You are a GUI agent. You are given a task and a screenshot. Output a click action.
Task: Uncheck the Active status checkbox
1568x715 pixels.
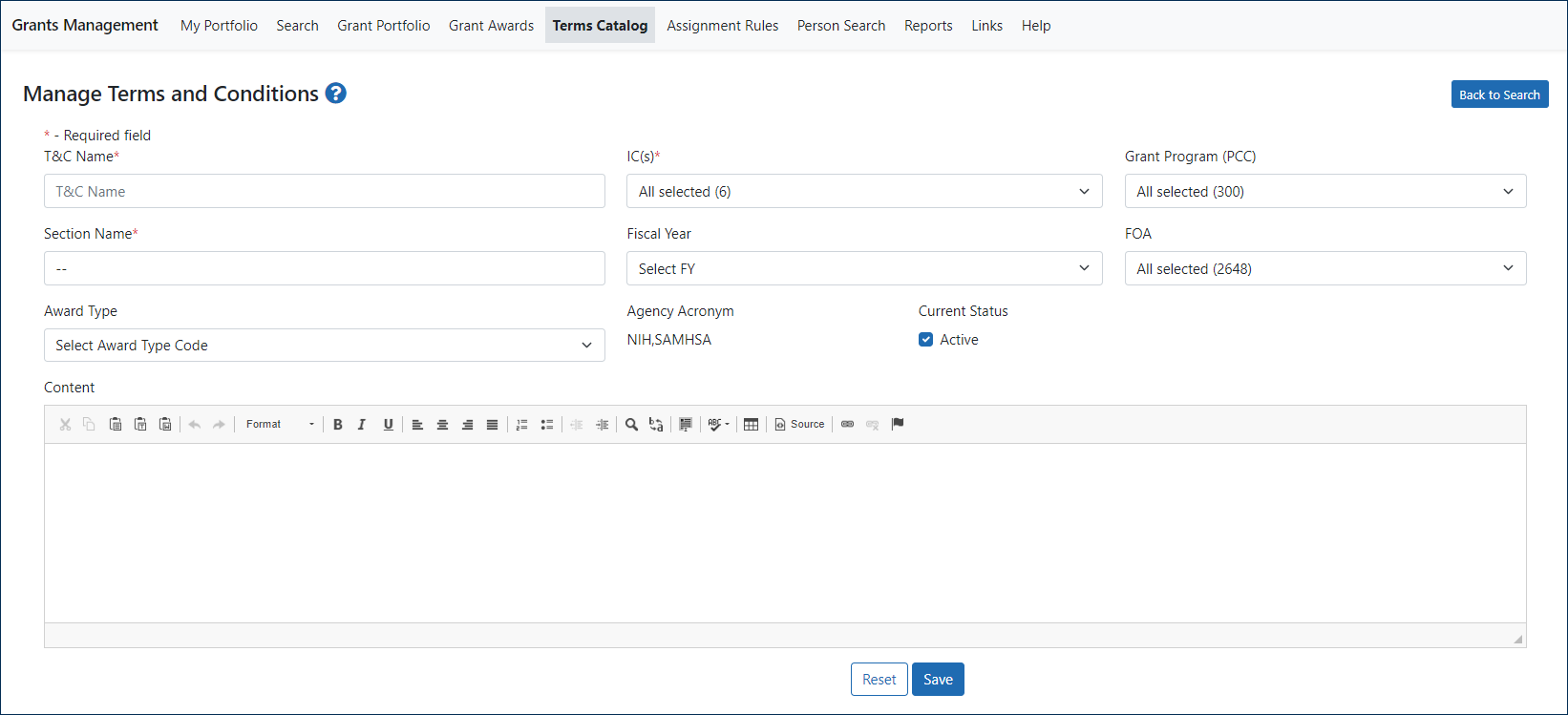pyautogui.click(x=925, y=340)
